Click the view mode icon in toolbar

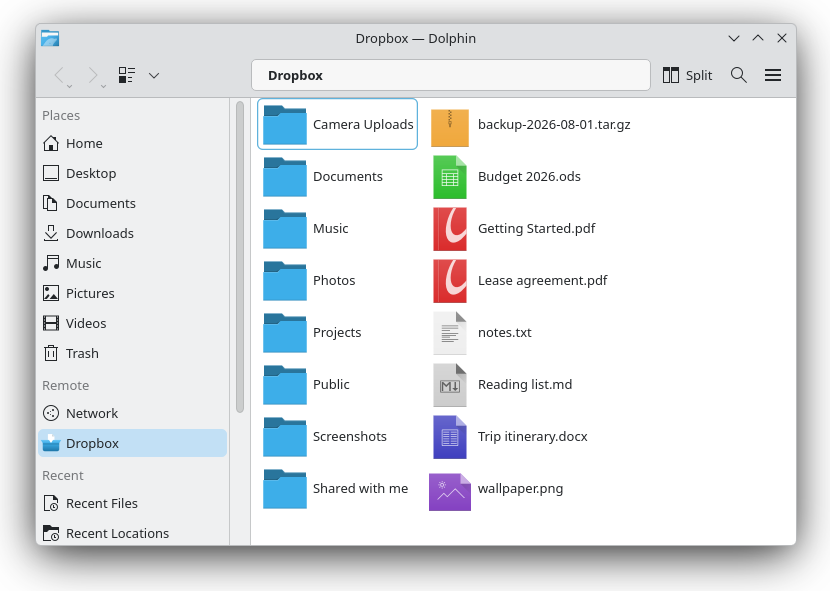click(127, 75)
